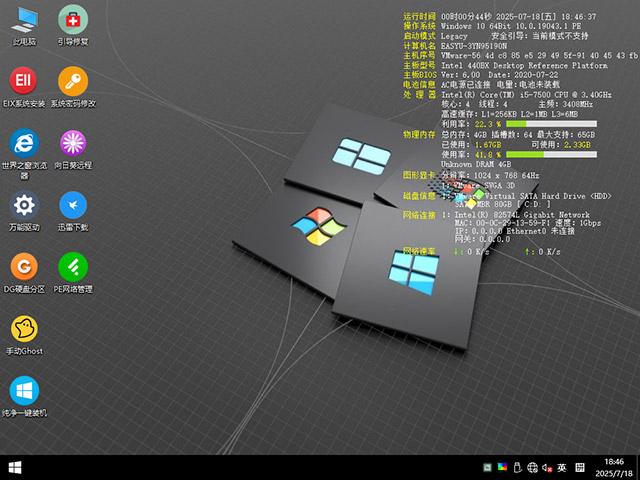Click the IME keyboard pad tray icon

[x=580, y=467]
